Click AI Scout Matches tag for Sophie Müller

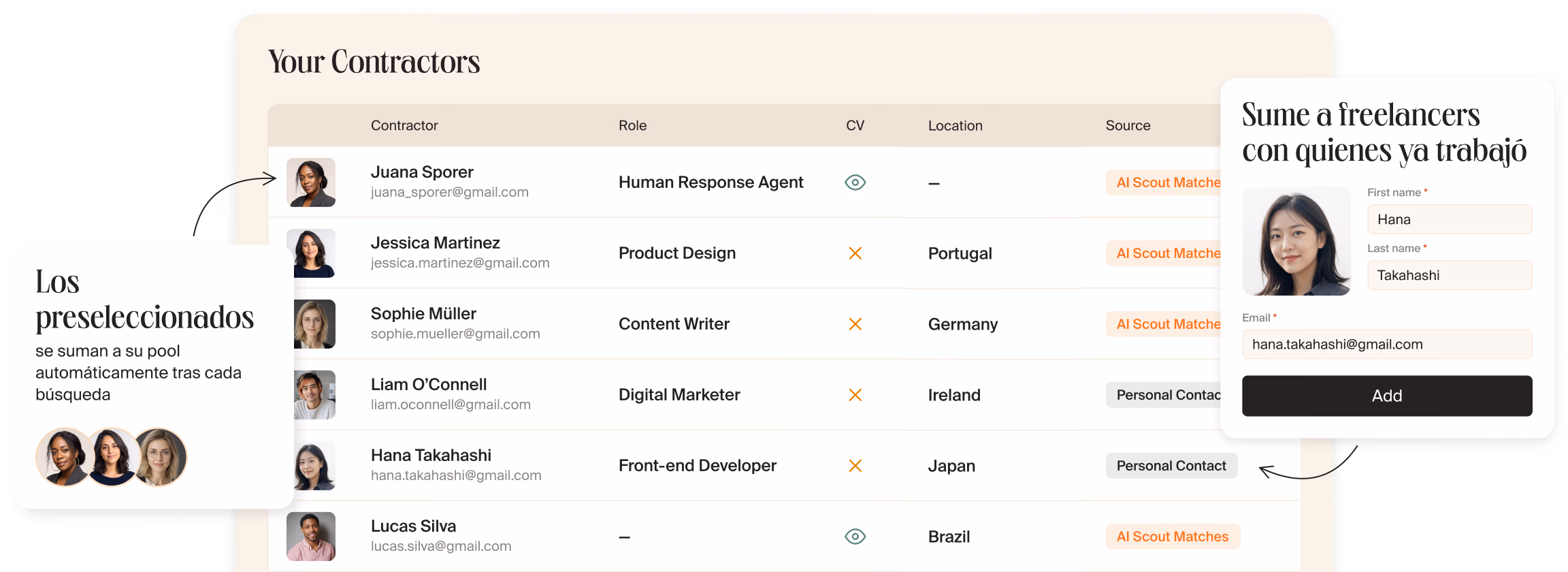pos(1164,324)
